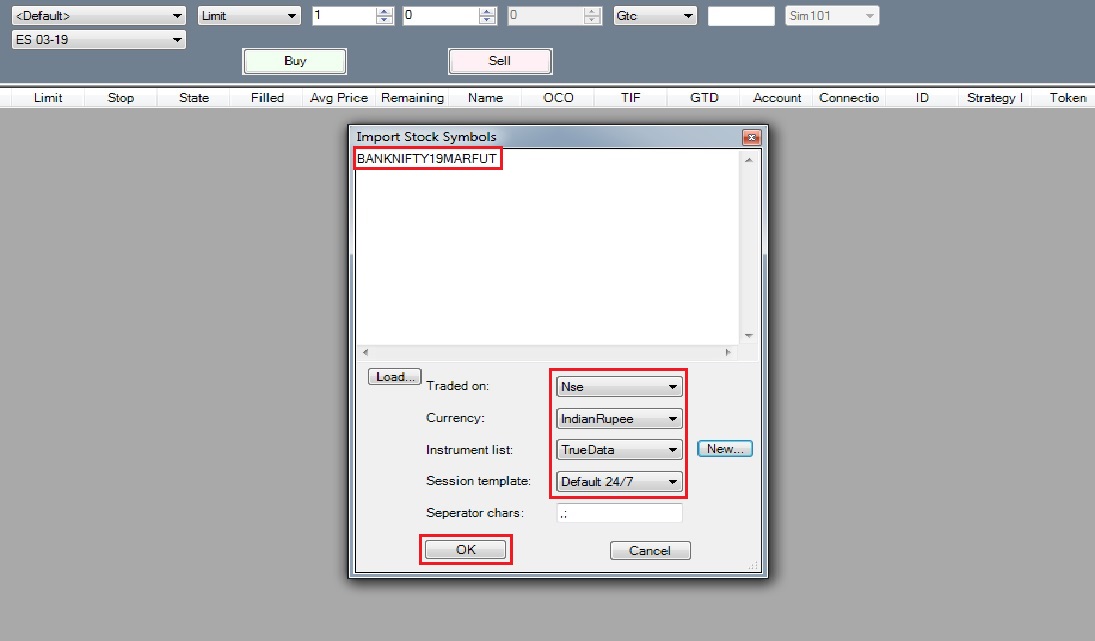The width and height of the screenshot is (1095, 641).
Task: Click the GTD column header
Action: coord(704,98)
